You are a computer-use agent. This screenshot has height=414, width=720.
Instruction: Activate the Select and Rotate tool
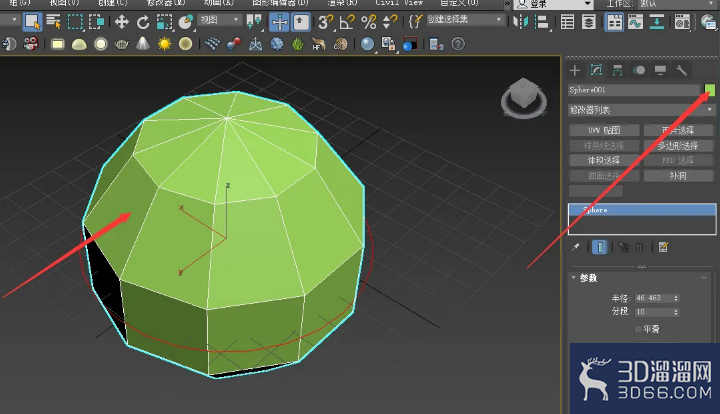tap(143, 22)
